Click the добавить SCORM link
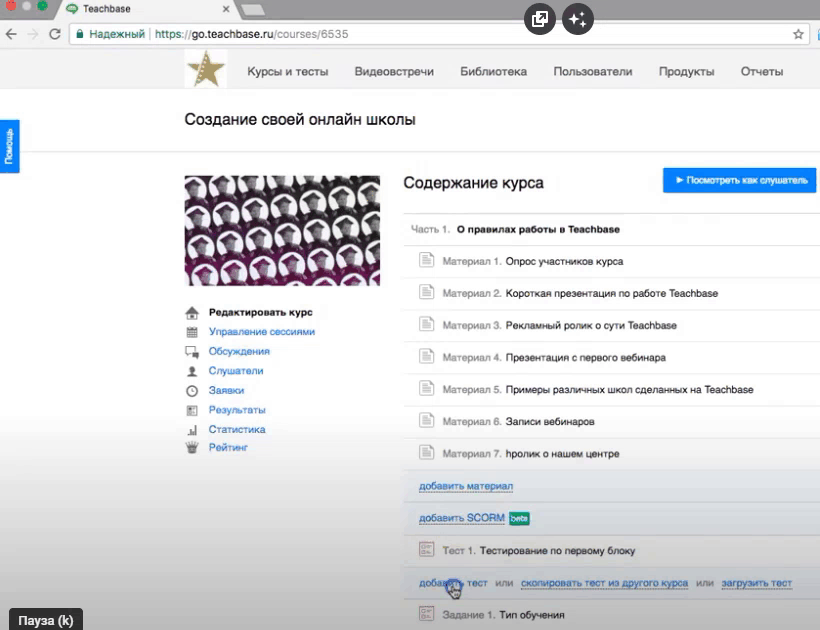 coord(462,518)
